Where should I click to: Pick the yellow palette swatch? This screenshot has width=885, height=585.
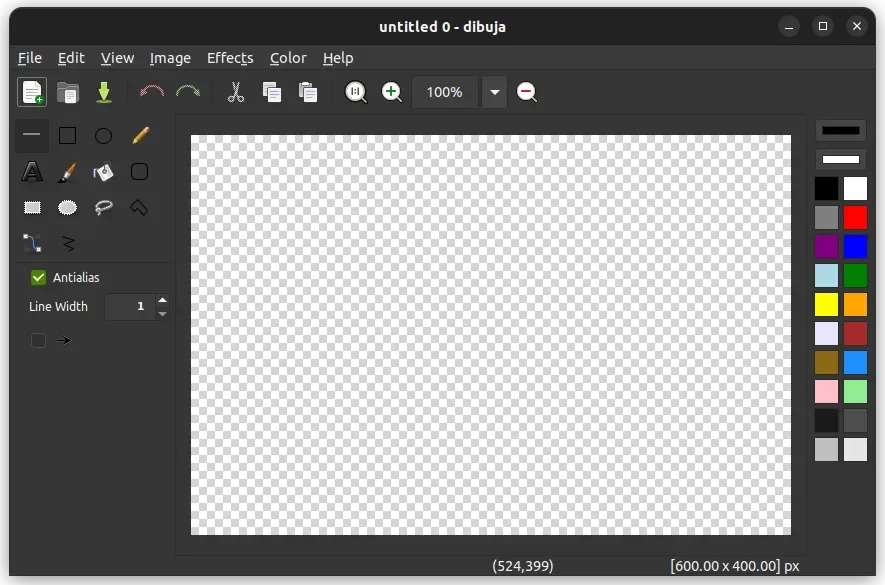coord(826,305)
